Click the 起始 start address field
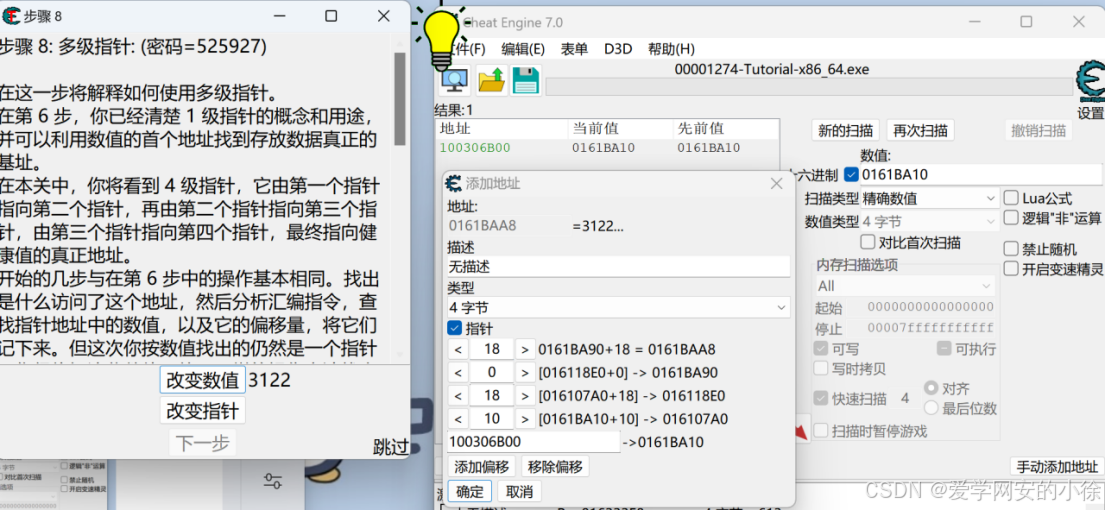Screen dimensions: 1105x510 pyautogui.click(x=930, y=307)
